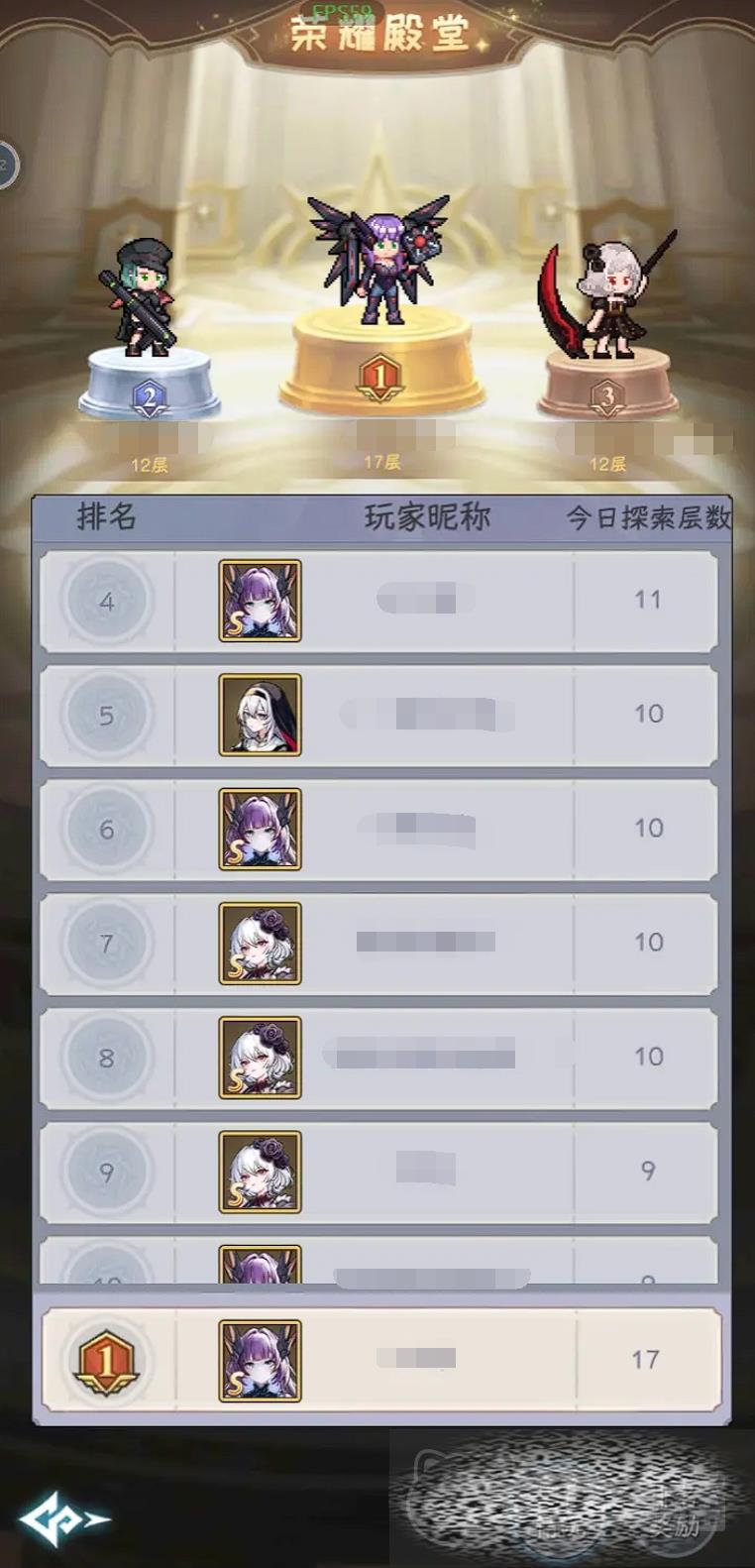755x1568 pixels.
Task: Open my own avatar in bottom rank row
Action: pyautogui.click(x=260, y=1360)
